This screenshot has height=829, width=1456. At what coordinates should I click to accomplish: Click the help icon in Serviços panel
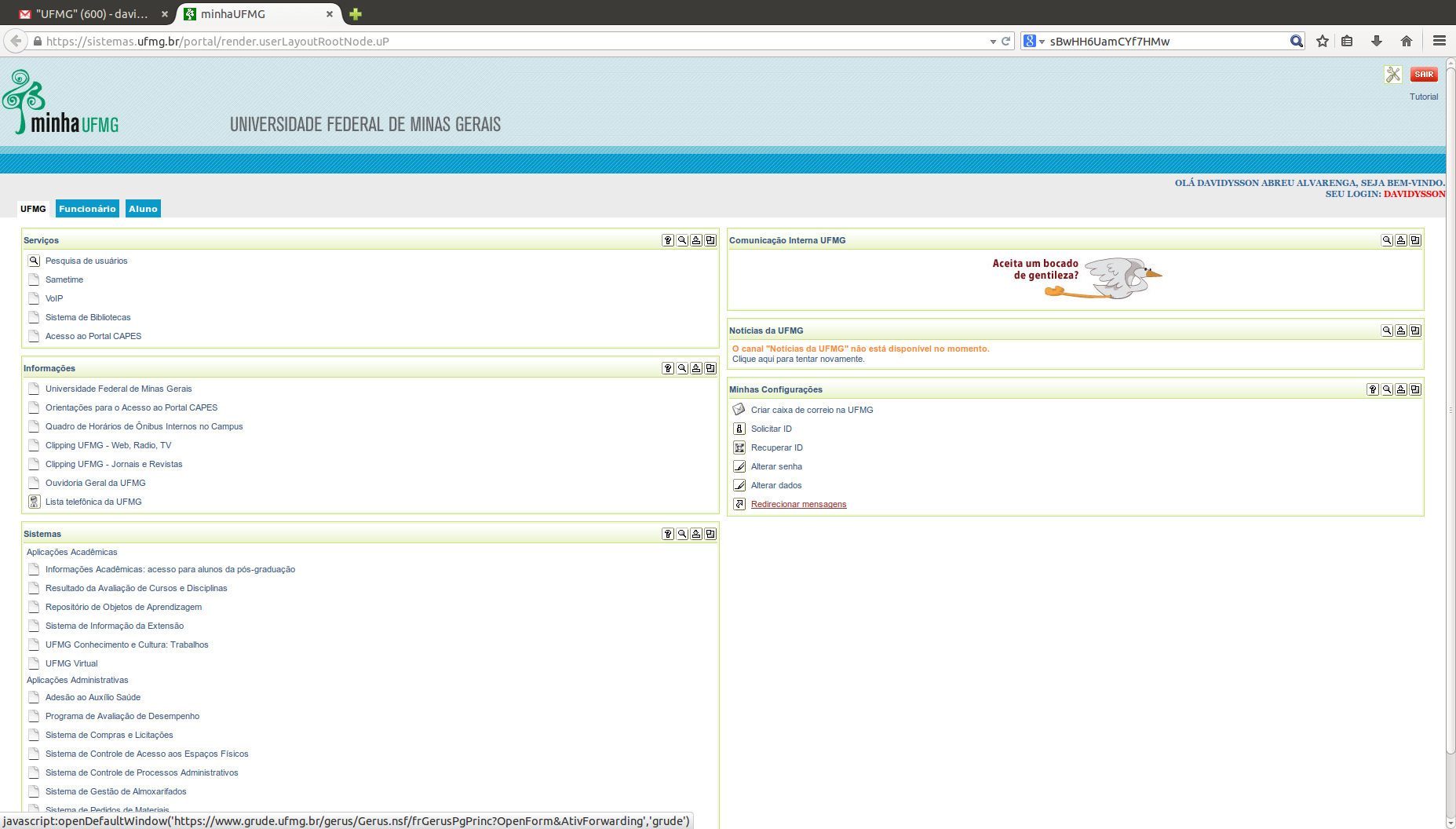coord(668,240)
